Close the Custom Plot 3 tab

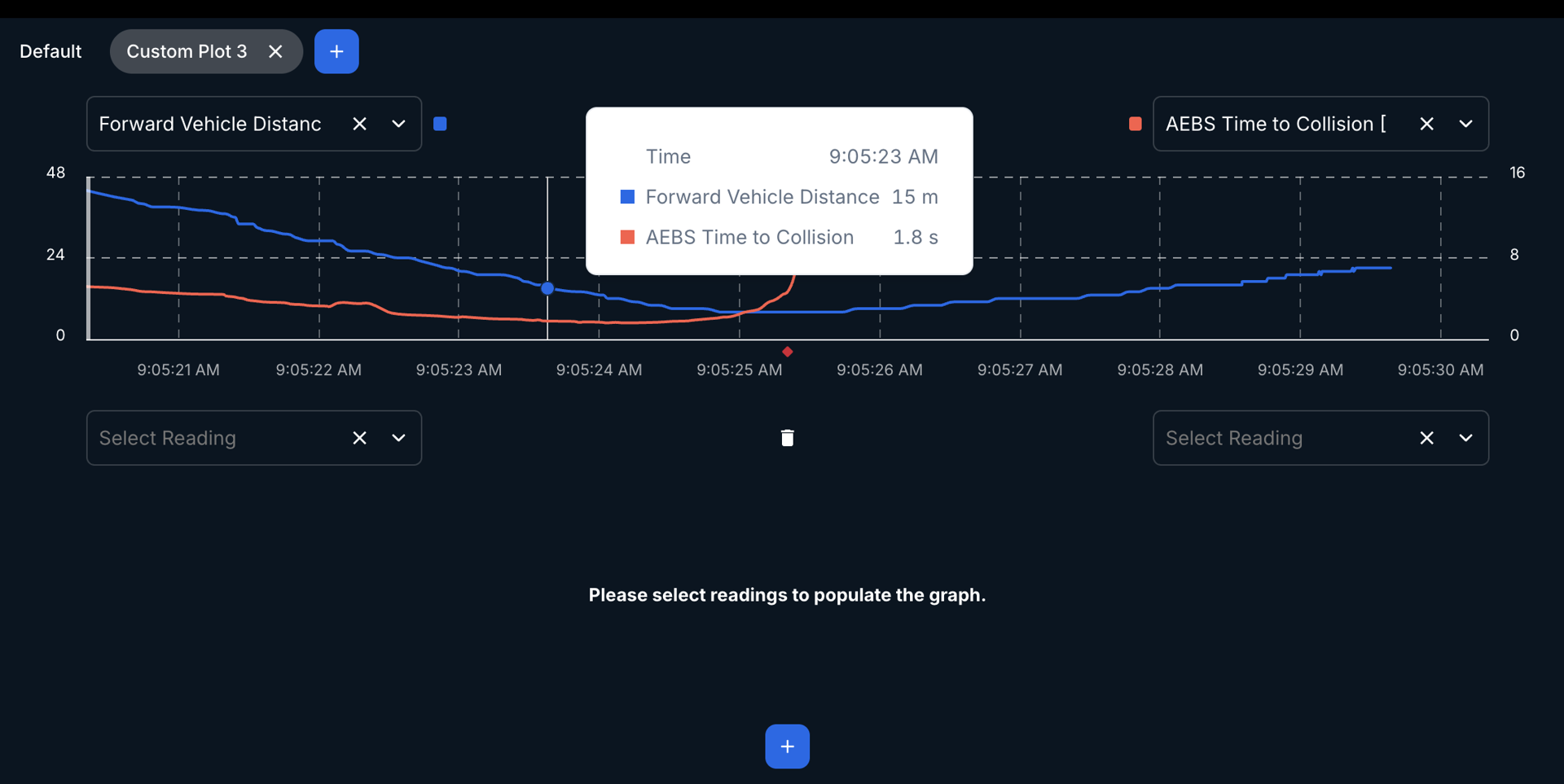coord(275,51)
